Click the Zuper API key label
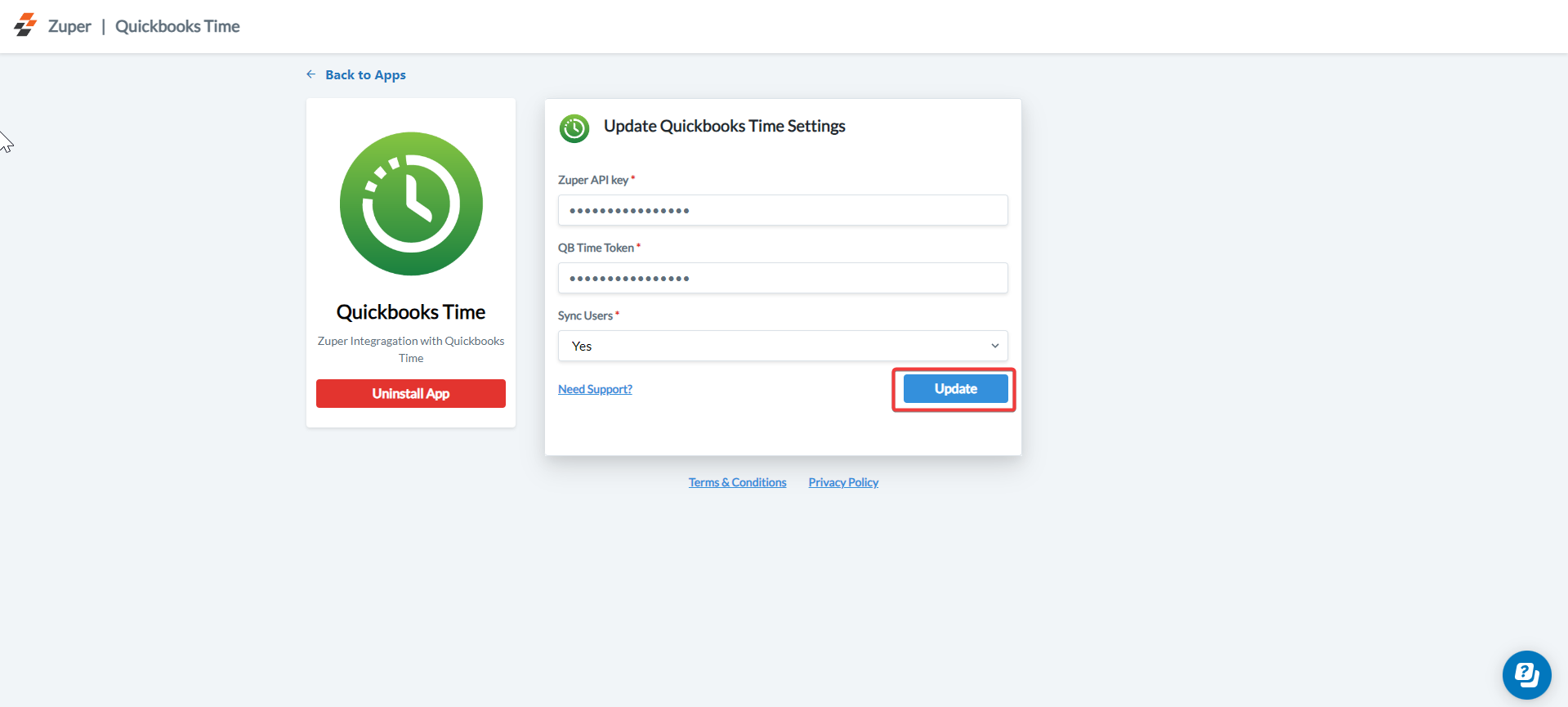 (593, 180)
